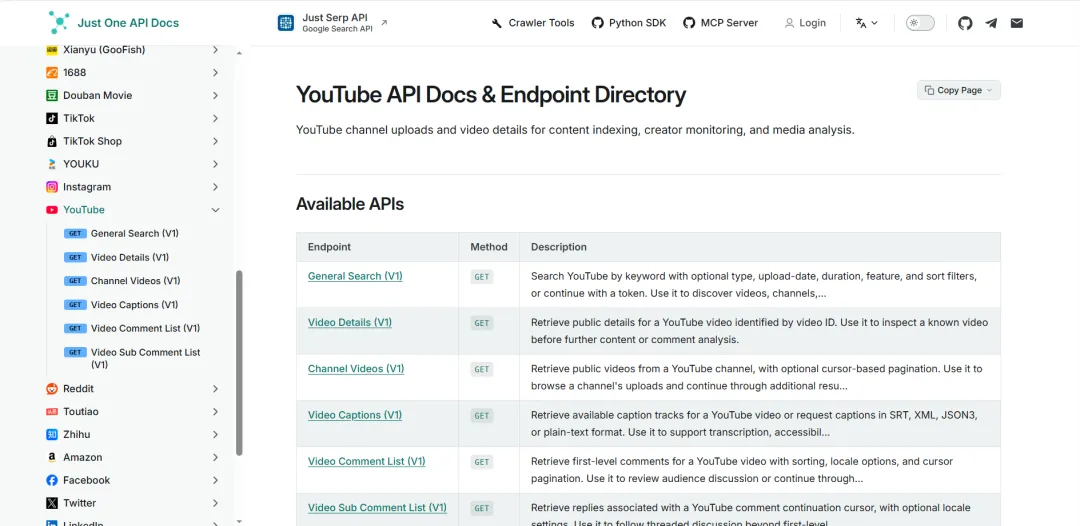
Task: Click the Python SDK GitHub icon
Action: pyautogui.click(x=597, y=23)
